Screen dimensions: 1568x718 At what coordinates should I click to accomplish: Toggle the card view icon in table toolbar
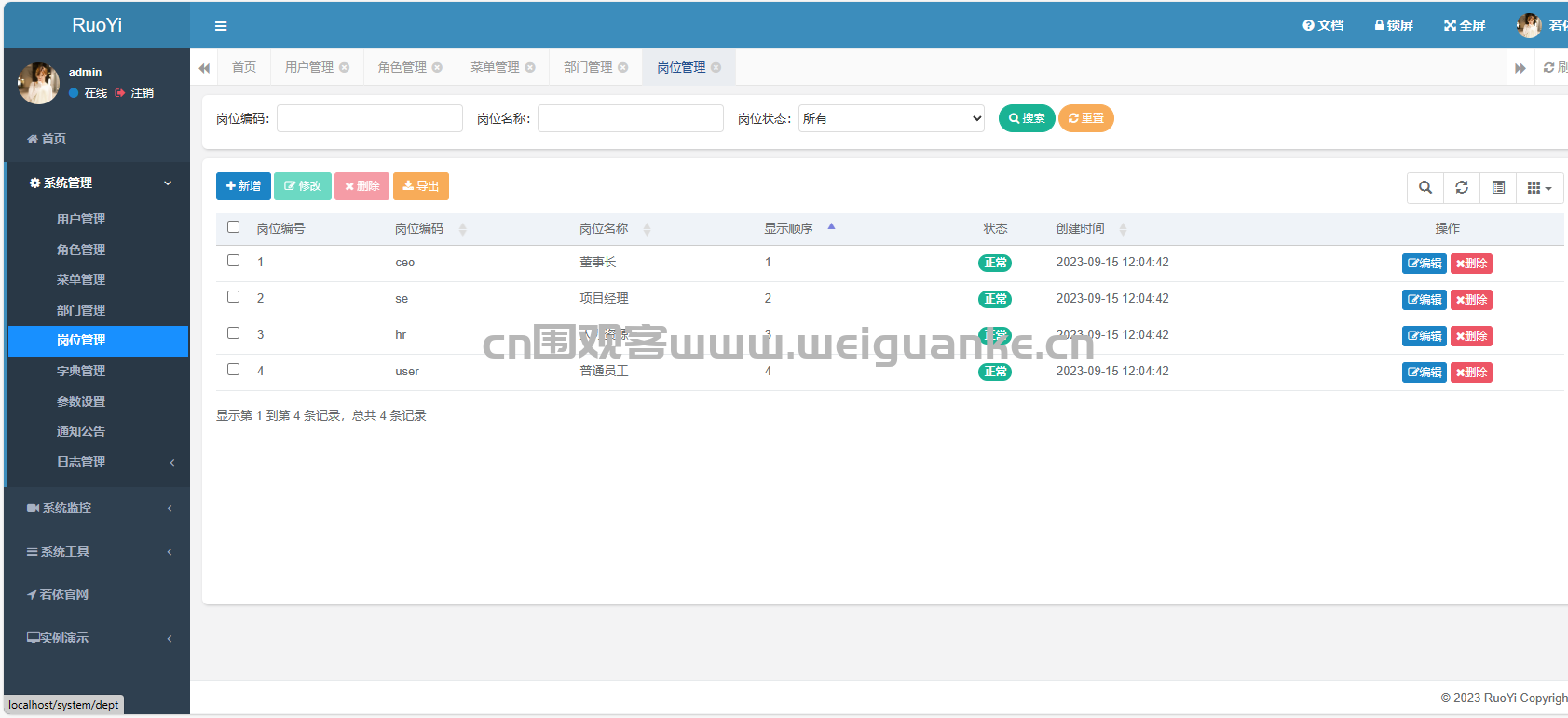[1498, 187]
